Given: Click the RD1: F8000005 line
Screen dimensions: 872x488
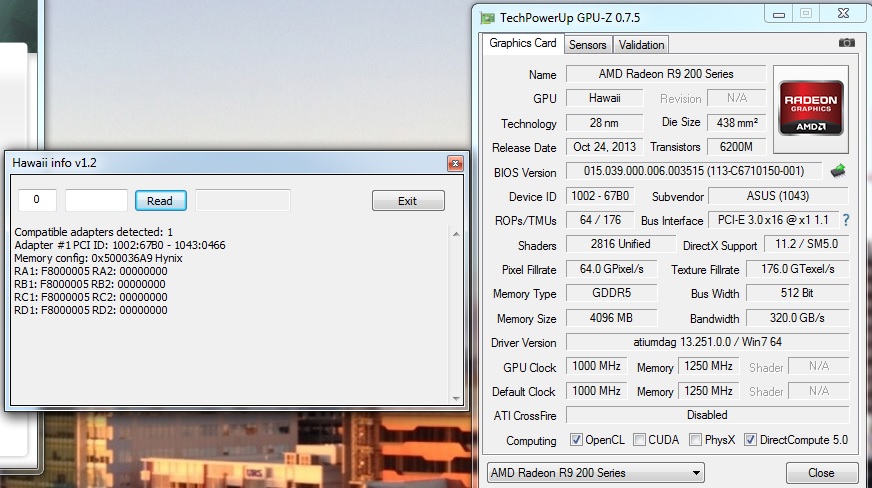Looking at the screenshot, I should coord(91,310).
